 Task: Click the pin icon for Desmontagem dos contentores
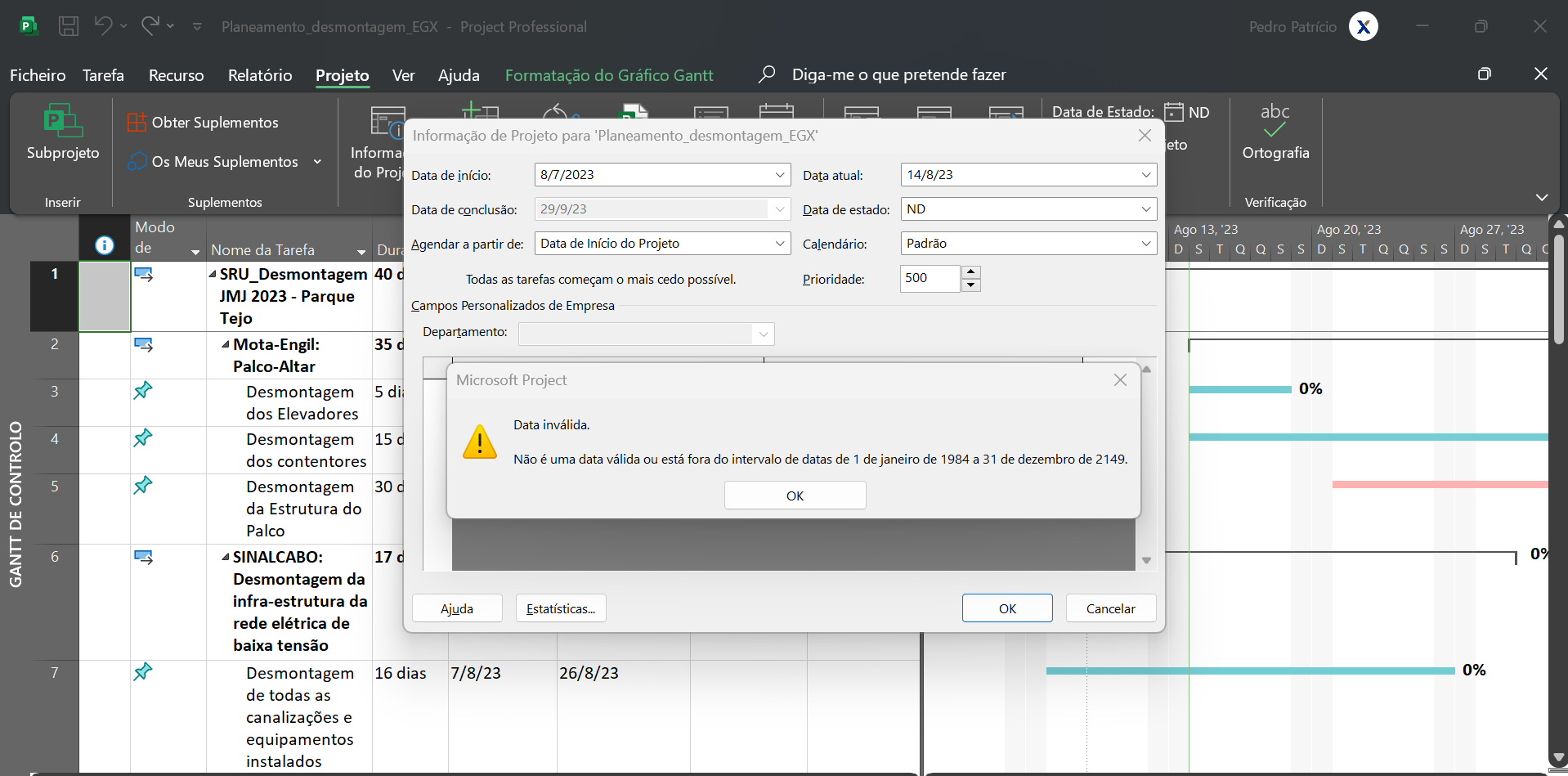tap(143, 438)
